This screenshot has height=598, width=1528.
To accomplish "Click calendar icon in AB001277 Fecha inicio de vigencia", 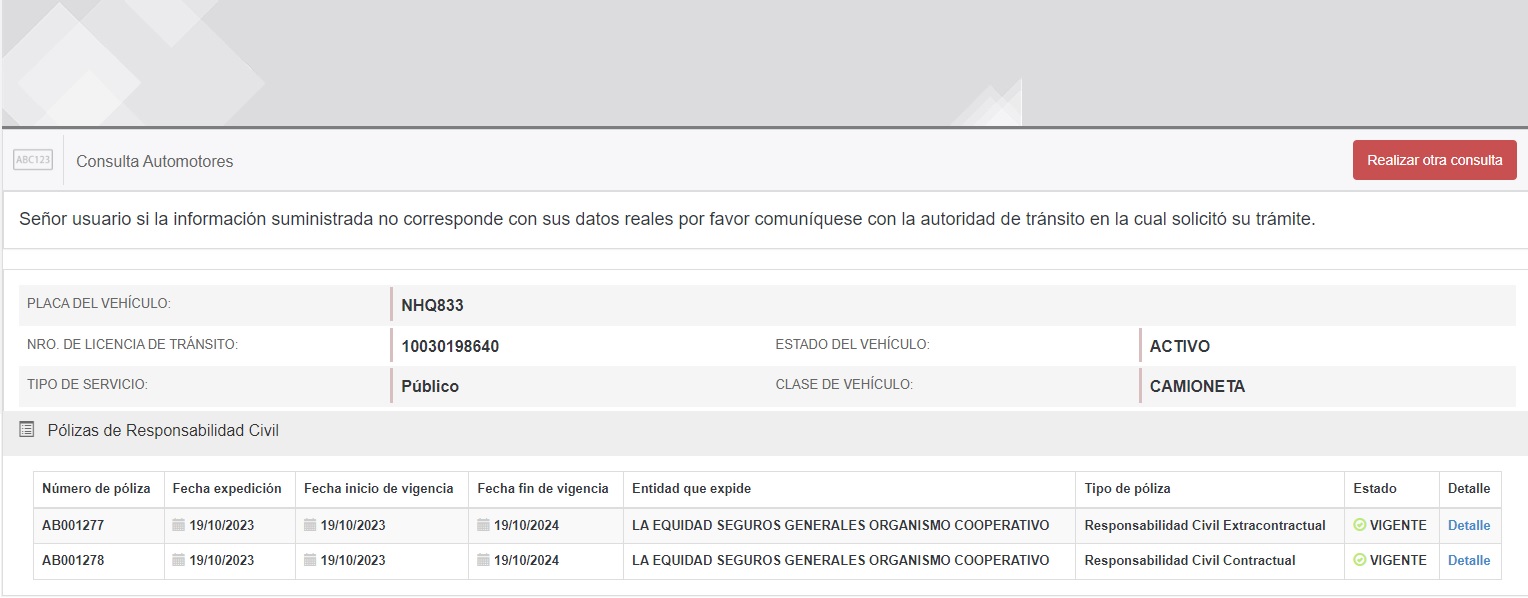I will [310, 525].
